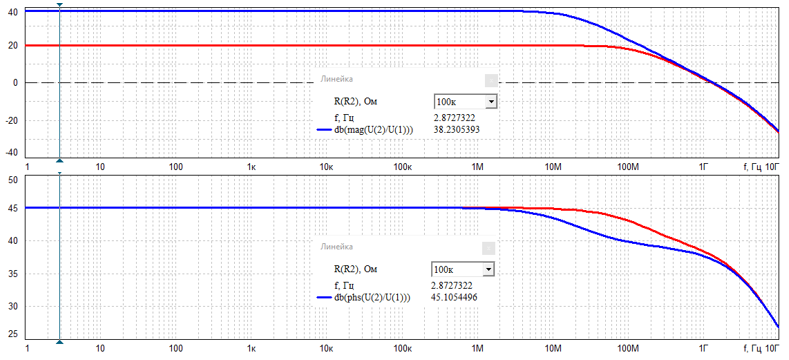Click the 50 tick on phase axis
This screenshot has height=360, width=789.
point(14,179)
